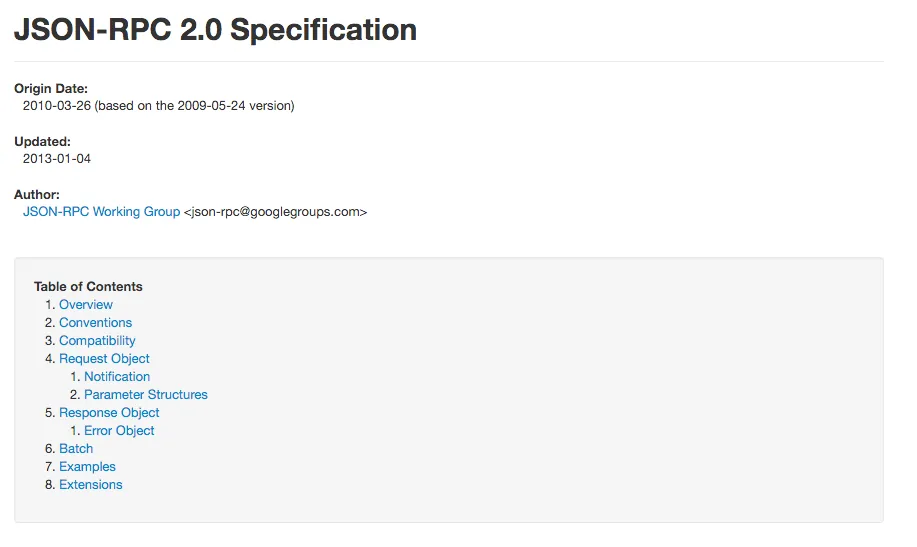This screenshot has width=917, height=547.
Task: Jump to the Conventions section
Action: (x=95, y=323)
